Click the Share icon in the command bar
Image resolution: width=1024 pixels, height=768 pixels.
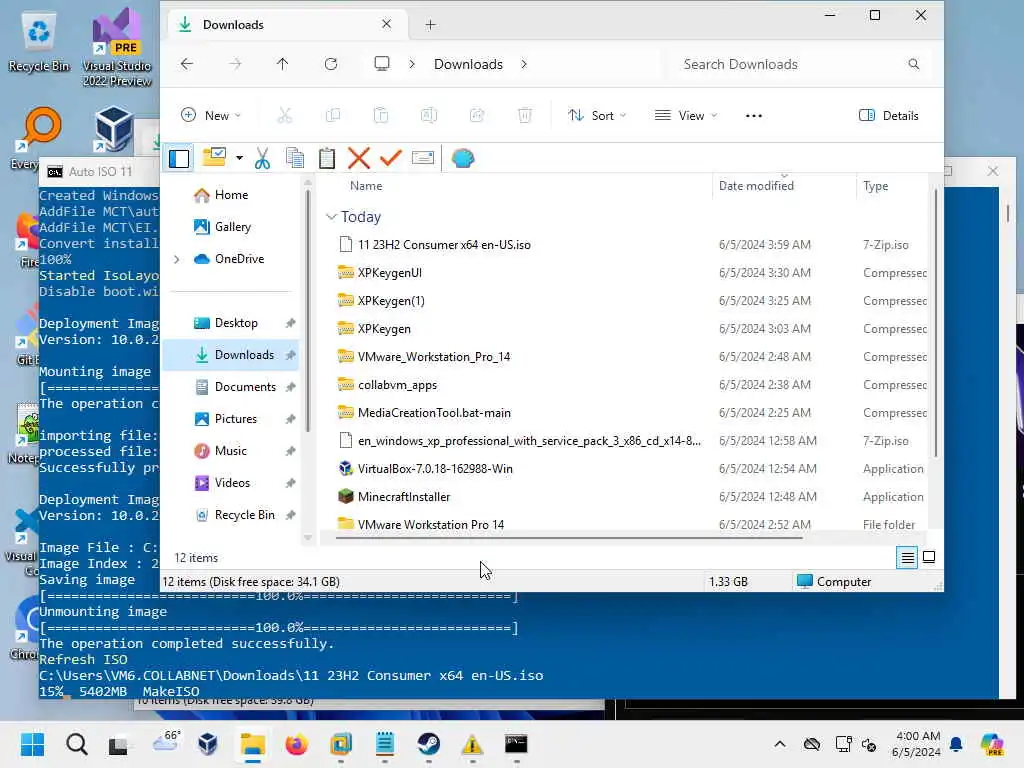[477, 116]
